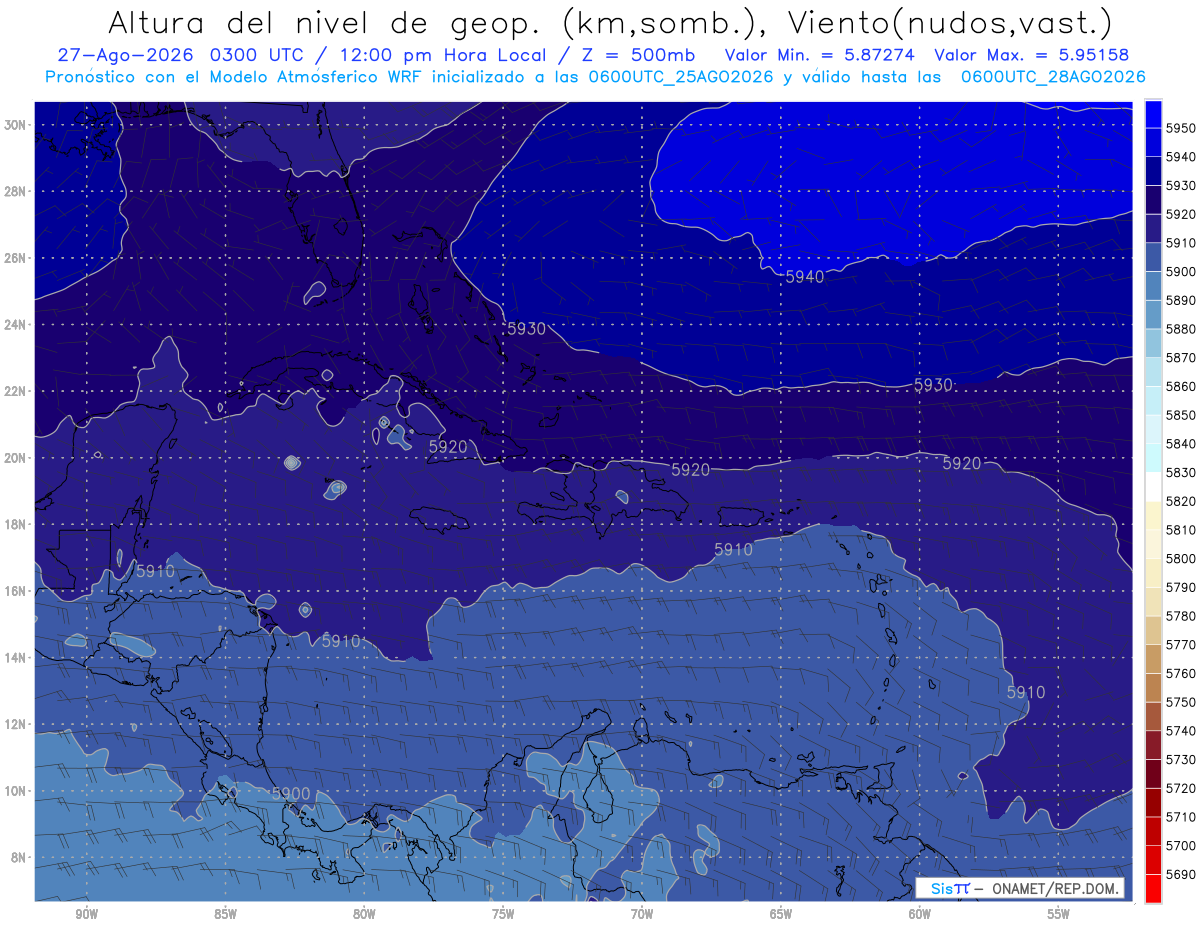Select the '27-Ago-2026 0300 UTC' date text
The height and width of the screenshot is (927, 1200).
180,55
